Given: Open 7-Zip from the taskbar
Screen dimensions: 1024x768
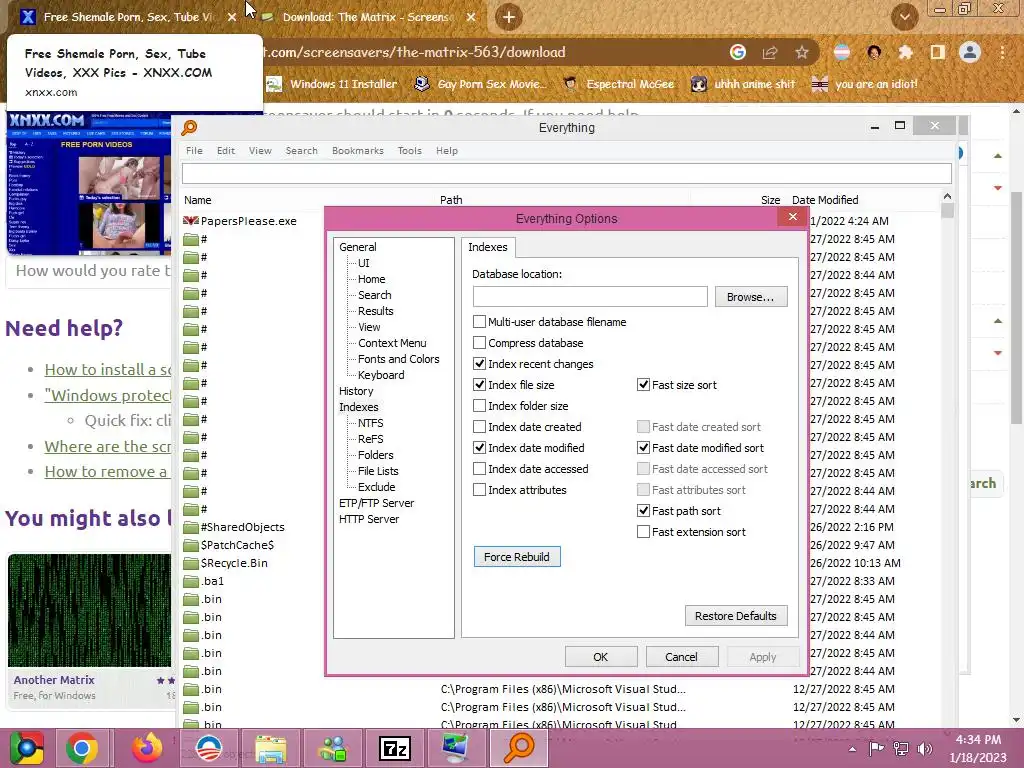Looking at the screenshot, I should pos(395,748).
